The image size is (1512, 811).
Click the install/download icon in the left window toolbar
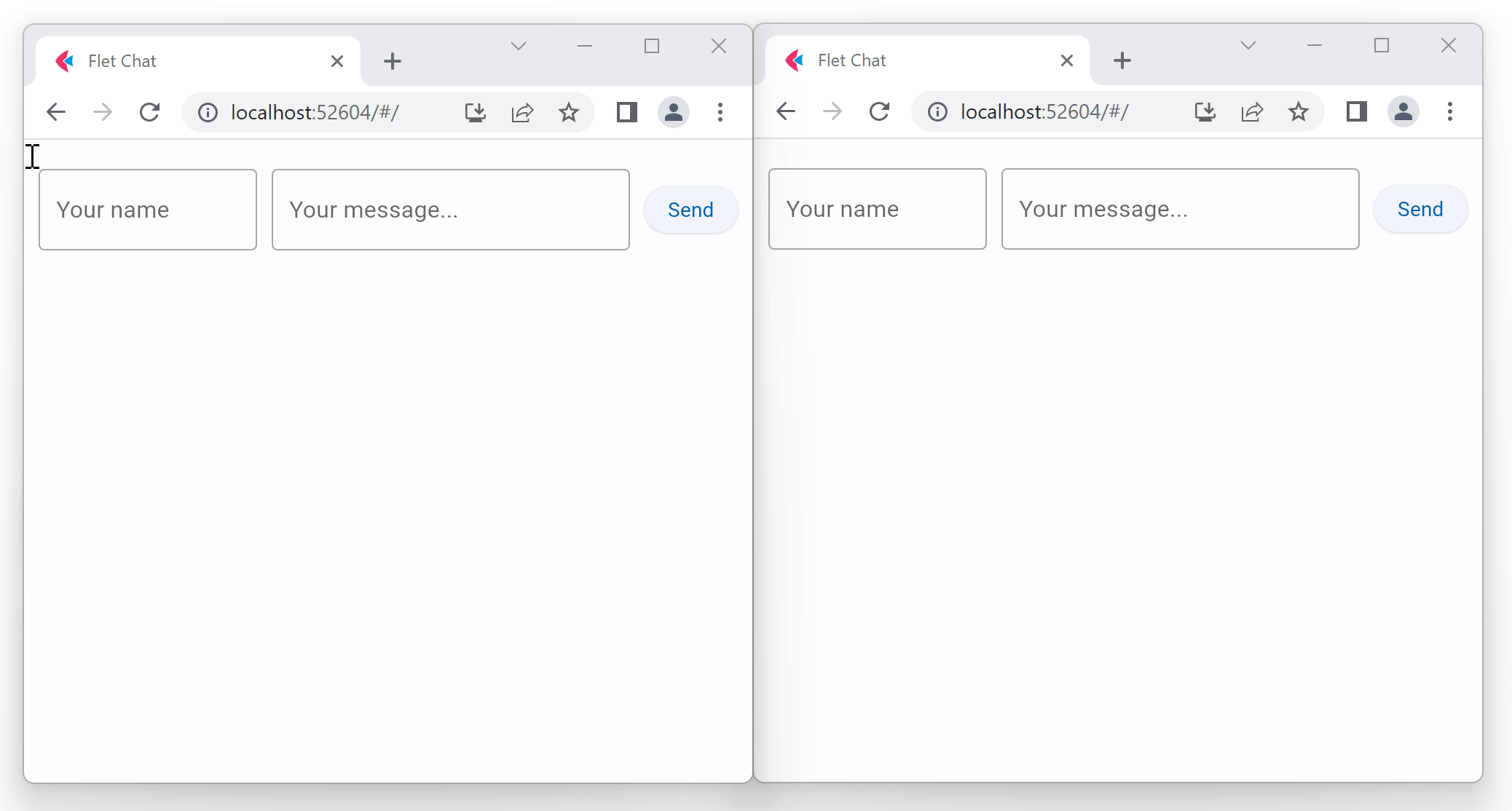coord(476,111)
